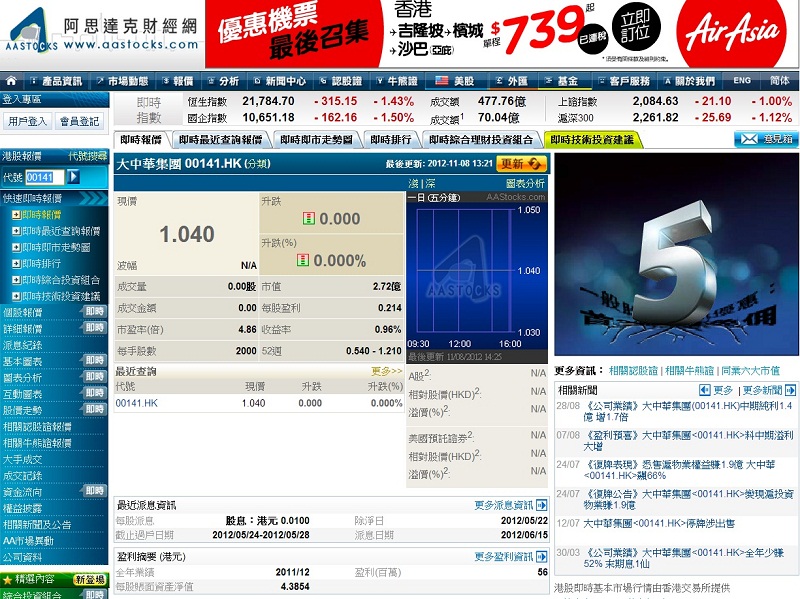Click the big number 5 advertisement

click(x=677, y=254)
